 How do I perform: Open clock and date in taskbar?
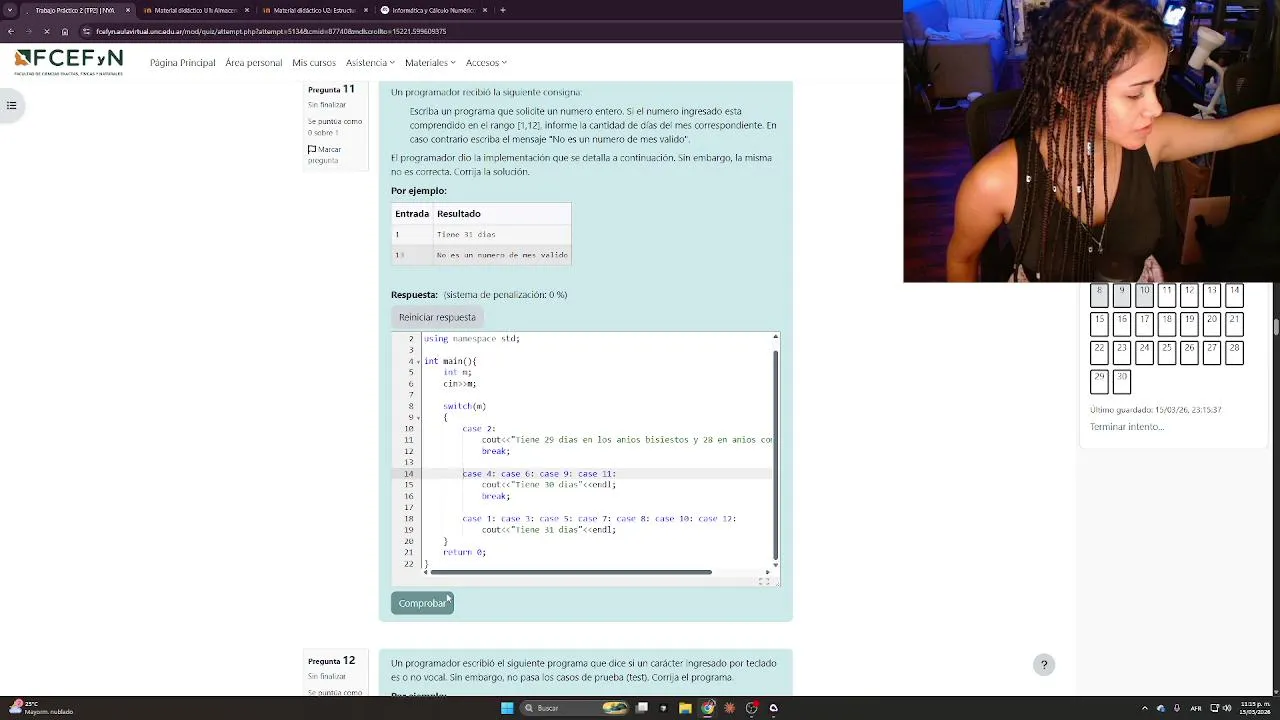point(1256,708)
